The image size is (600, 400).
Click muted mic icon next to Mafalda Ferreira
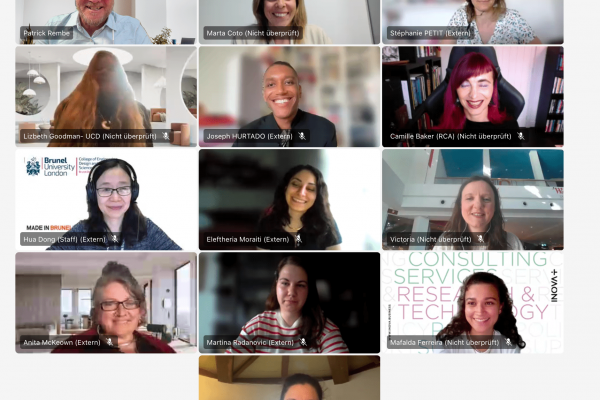509,342
